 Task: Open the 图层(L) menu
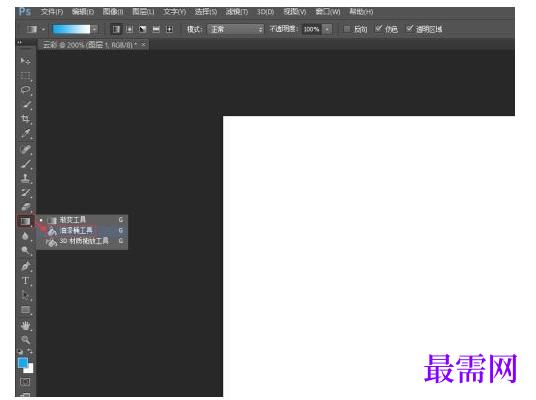pyautogui.click(x=143, y=12)
